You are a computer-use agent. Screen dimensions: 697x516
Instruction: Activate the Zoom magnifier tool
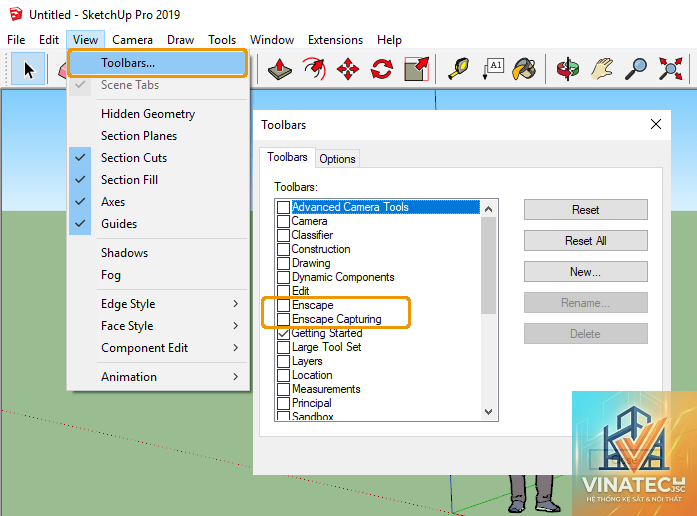tap(636, 69)
